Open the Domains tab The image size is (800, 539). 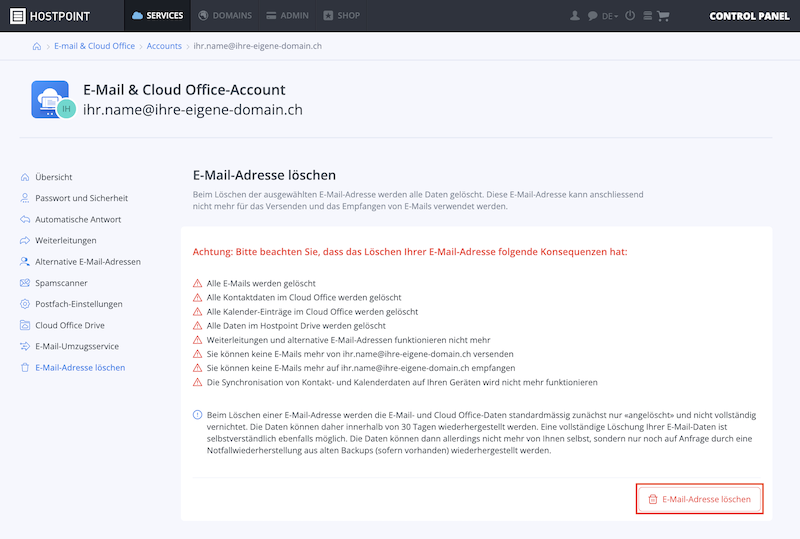tap(225, 16)
